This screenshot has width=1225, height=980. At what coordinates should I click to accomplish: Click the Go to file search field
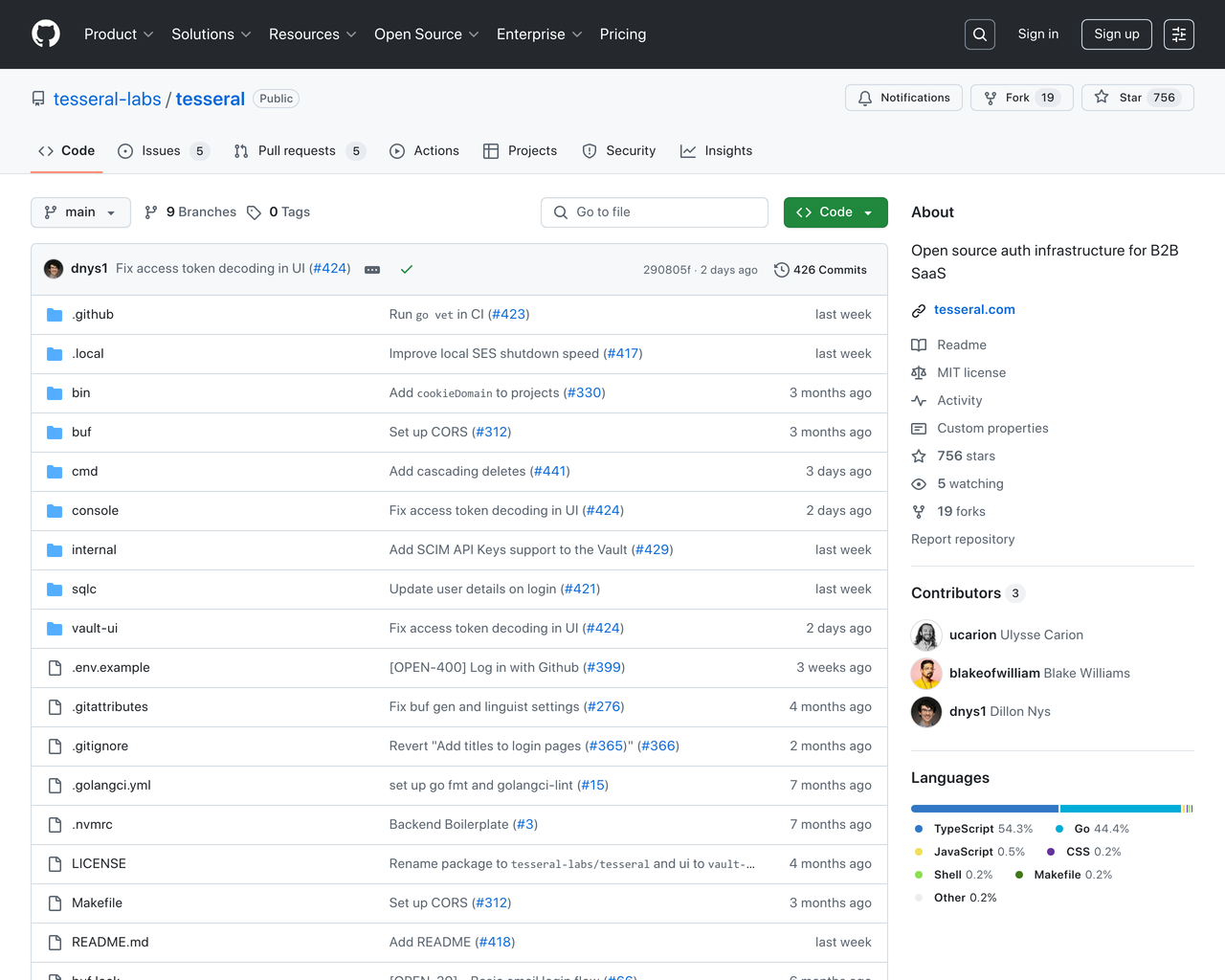point(655,212)
